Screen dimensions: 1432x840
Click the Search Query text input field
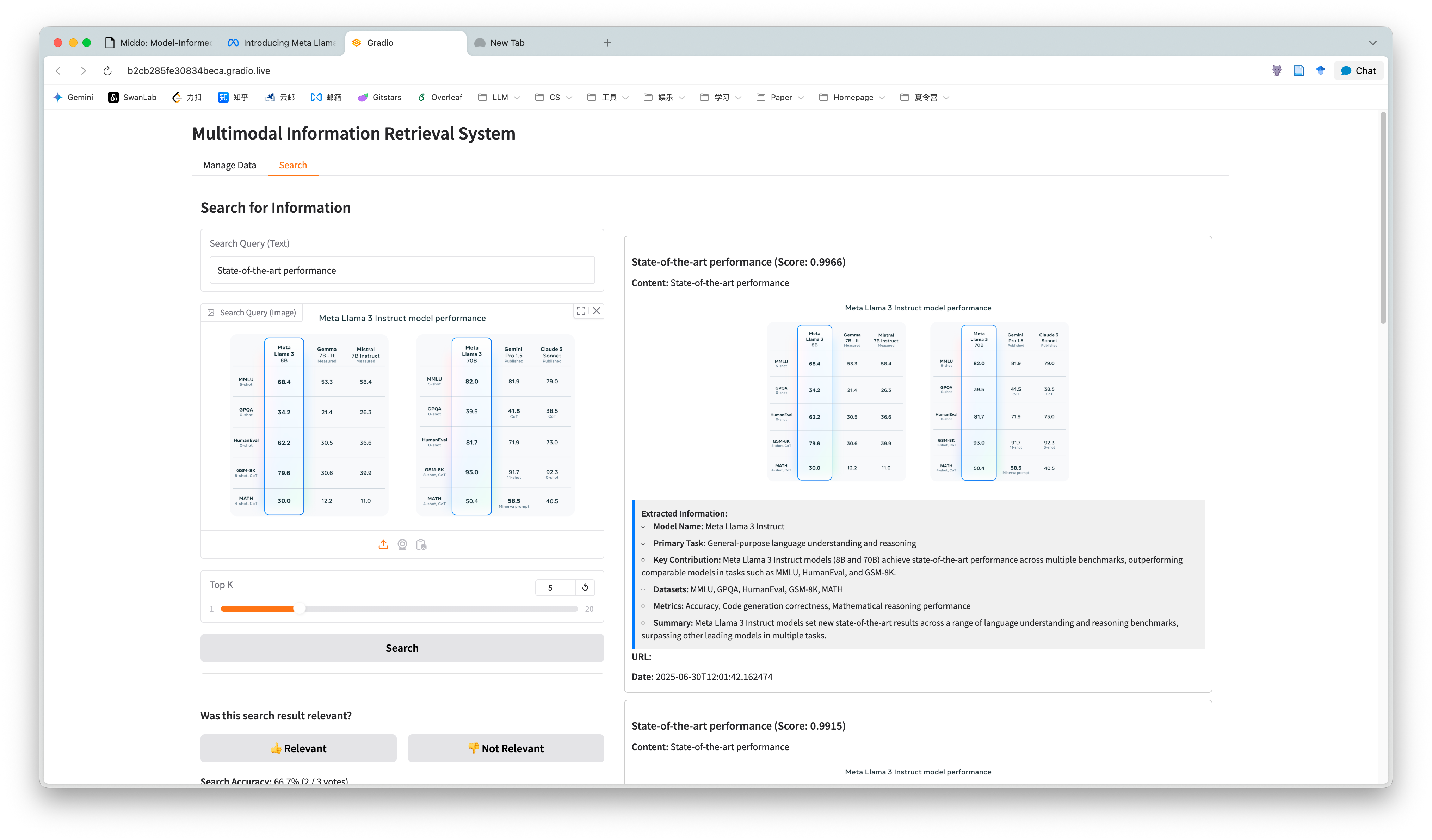402,270
